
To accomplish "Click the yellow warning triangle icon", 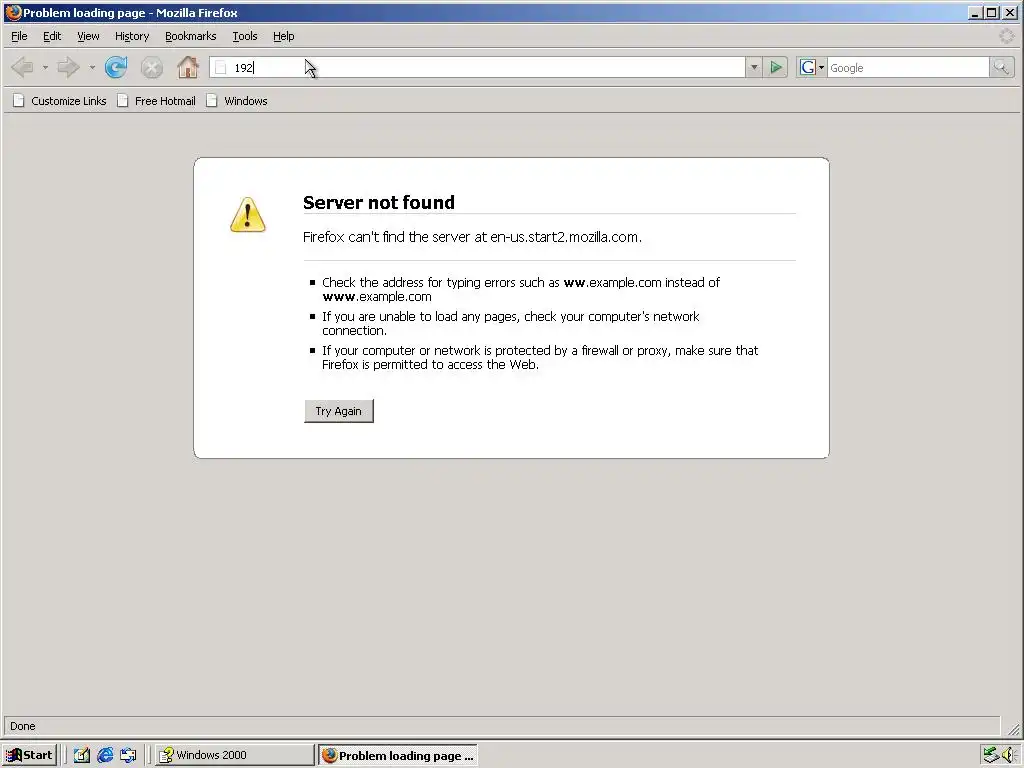I will pyautogui.click(x=248, y=214).
